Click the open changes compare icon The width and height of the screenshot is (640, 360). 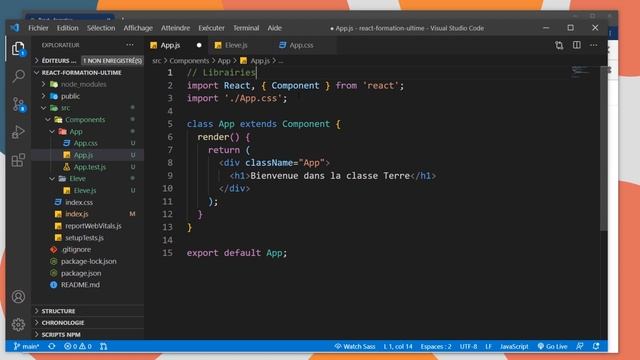559,45
